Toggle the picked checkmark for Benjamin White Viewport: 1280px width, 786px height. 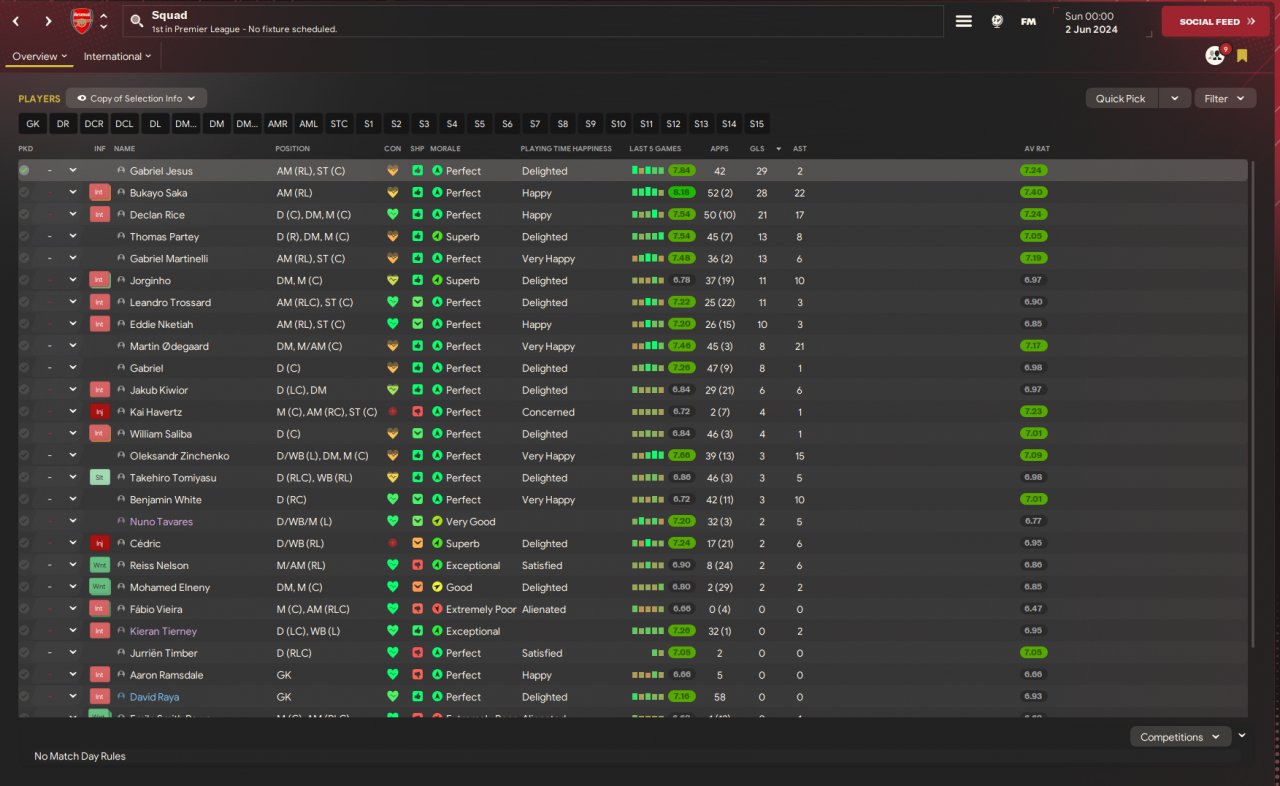[x=24, y=500]
